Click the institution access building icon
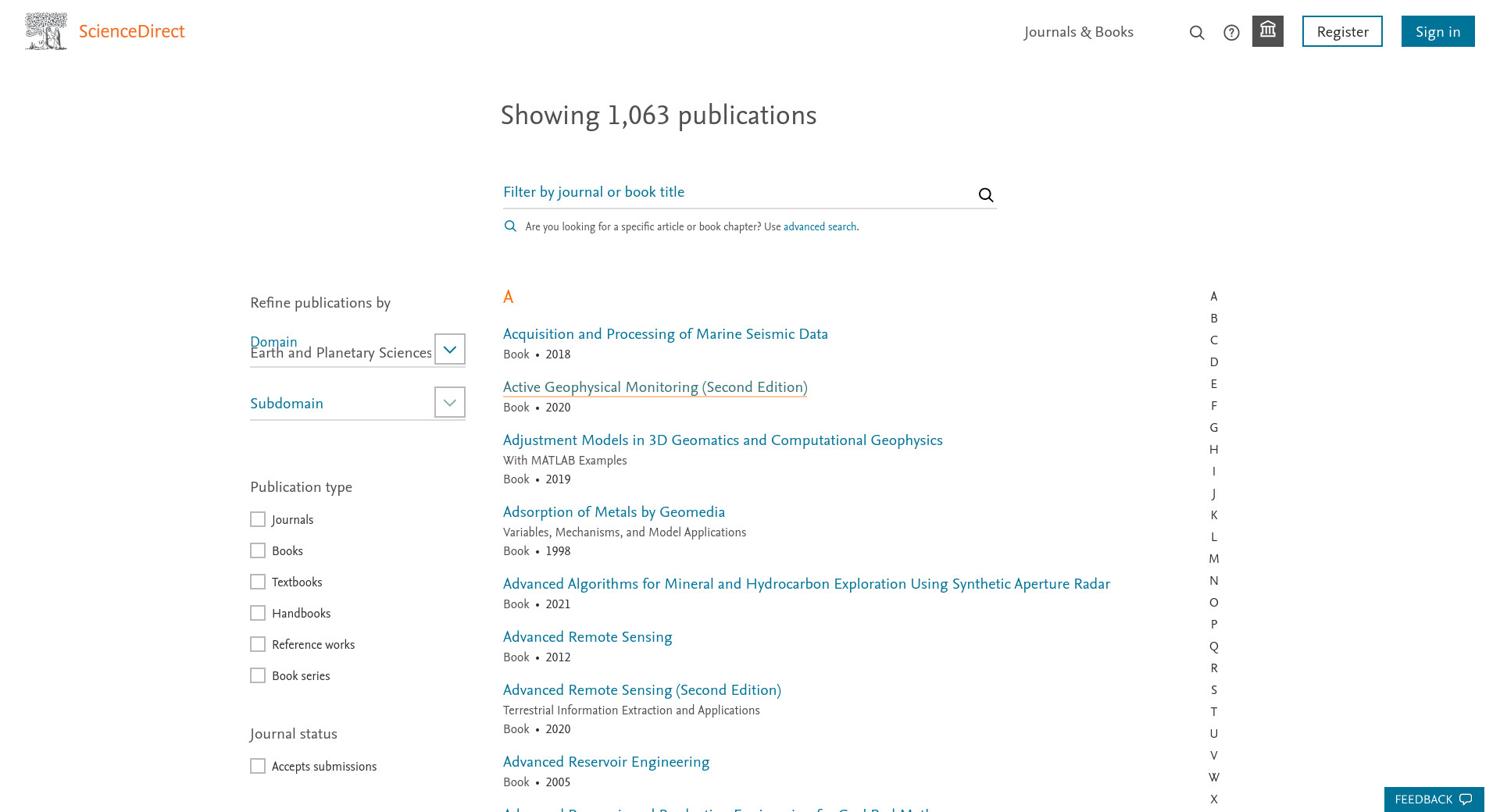1500x812 pixels. pos(1267,31)
